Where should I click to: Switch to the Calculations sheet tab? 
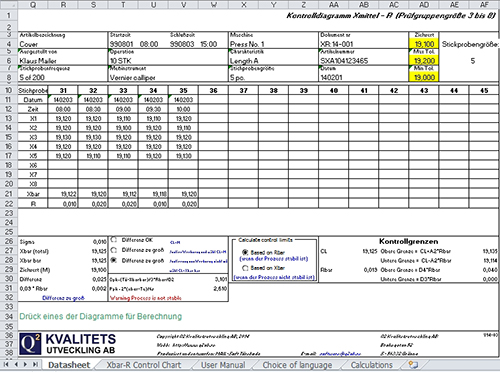(372, 365)
